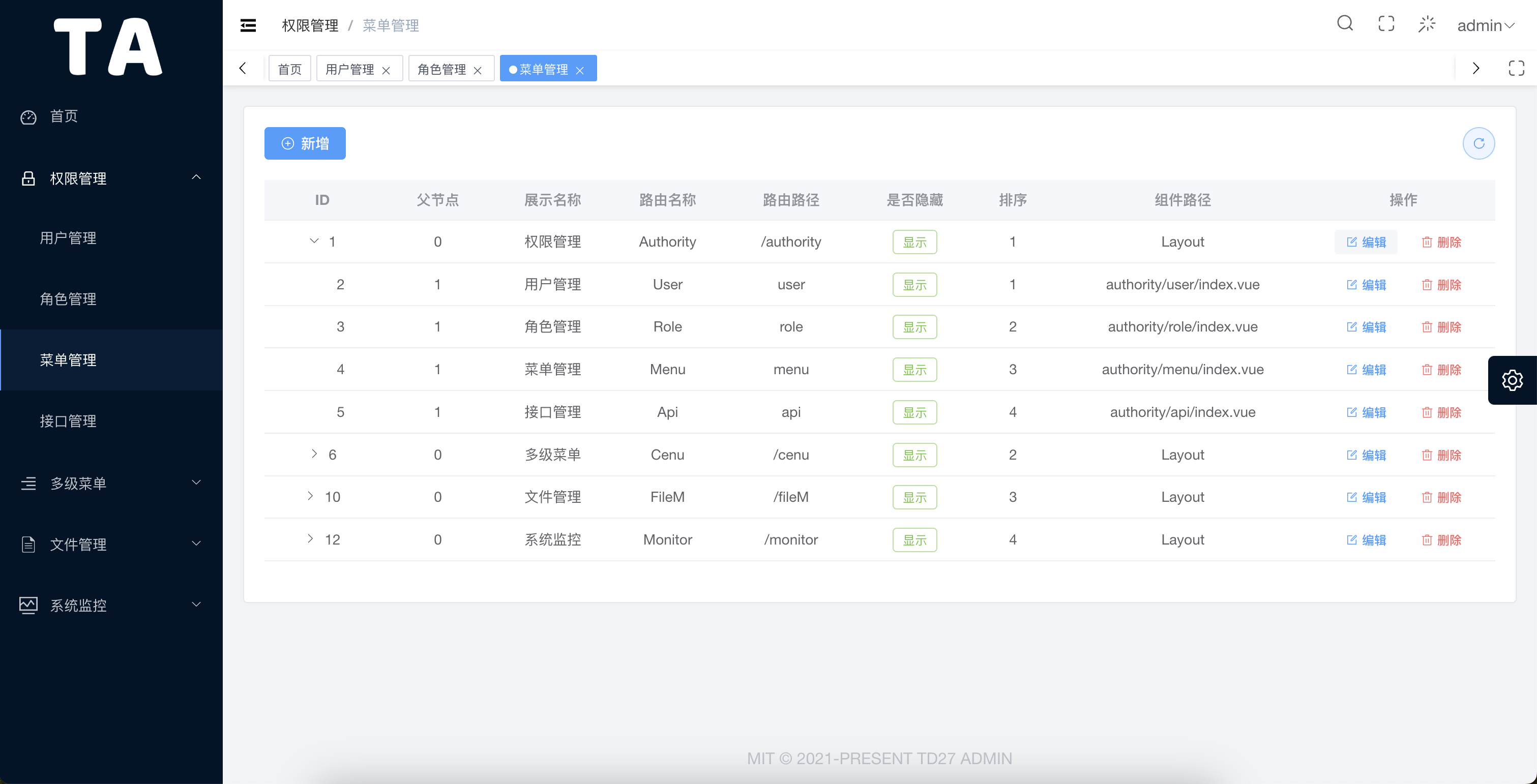Switch to the 首页 tab
The image size is (1537, 784).
[x=290, y=69]
